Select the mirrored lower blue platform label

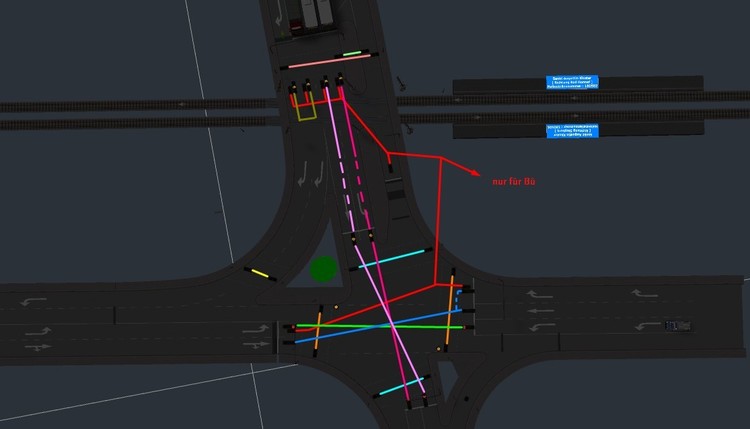[572, 131]
